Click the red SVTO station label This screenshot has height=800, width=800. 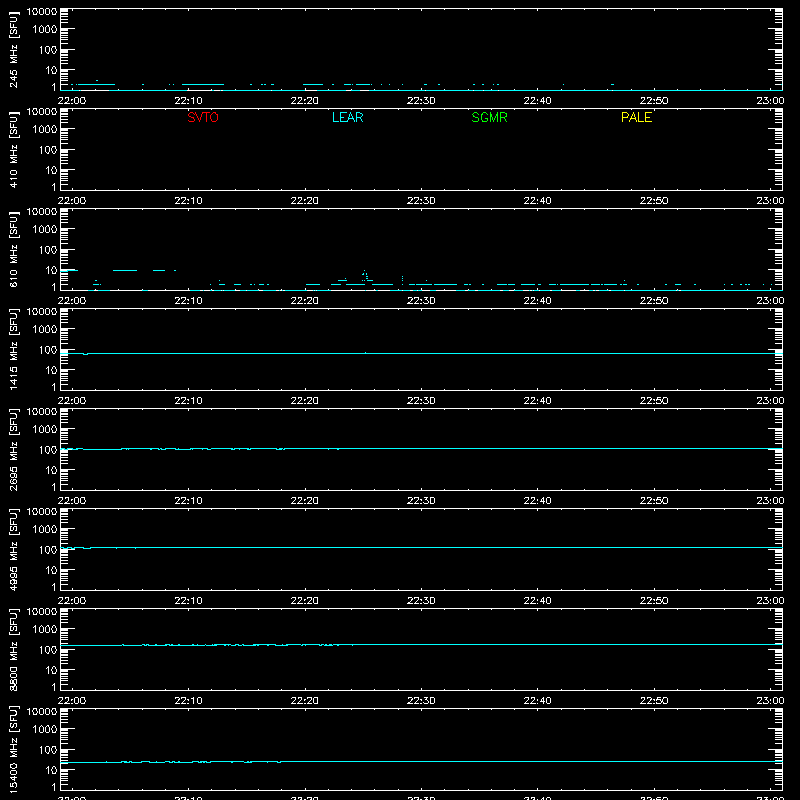pos(203,117)
